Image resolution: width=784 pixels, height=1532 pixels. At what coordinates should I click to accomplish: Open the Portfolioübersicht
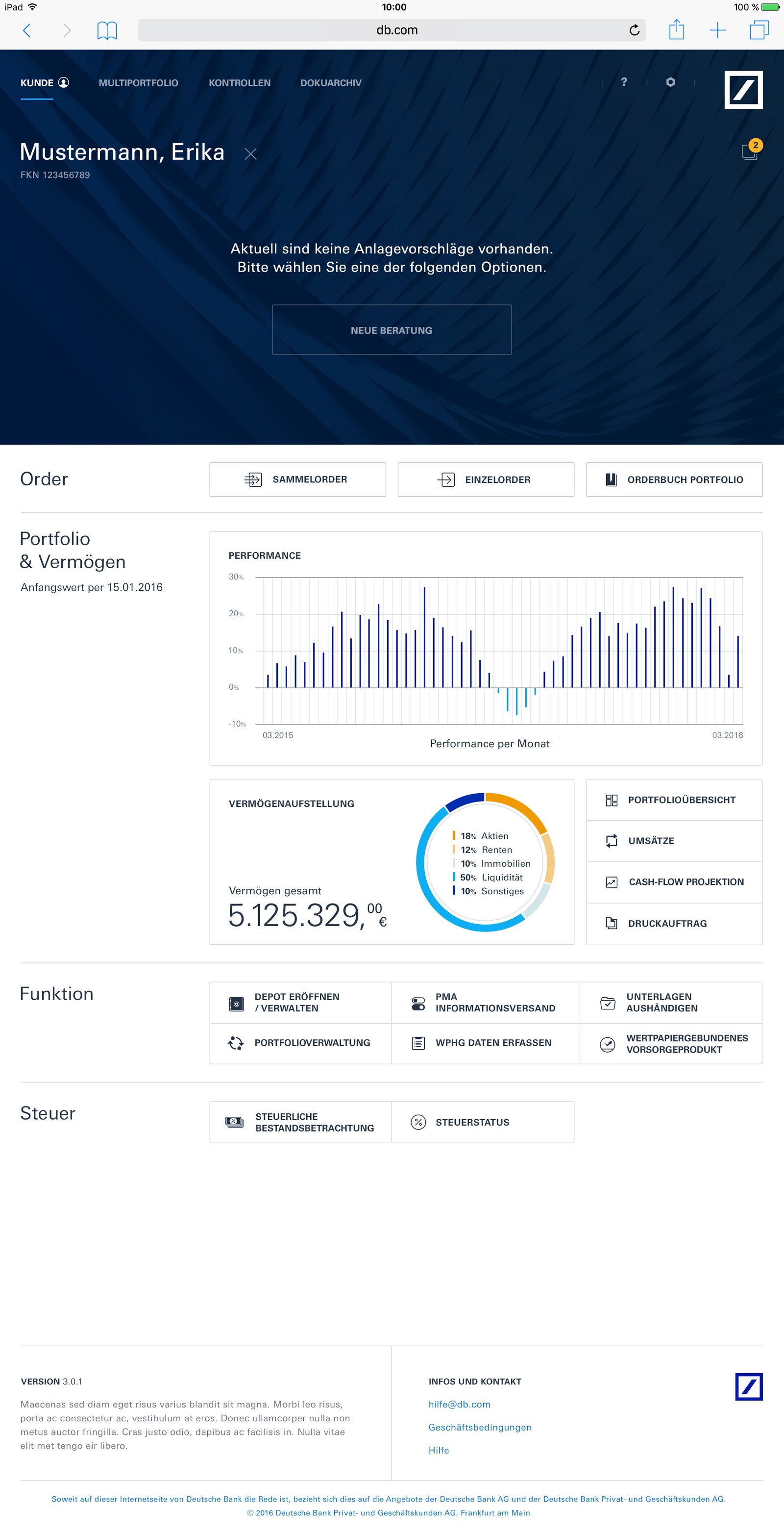[673, 800]
